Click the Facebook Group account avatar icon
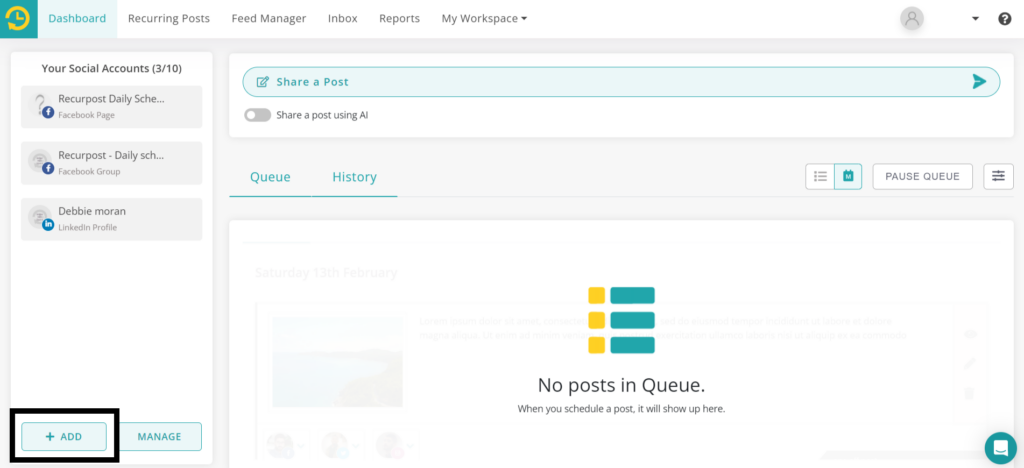The width and height of the screenshot is (1024, 468). pos(41,163)
